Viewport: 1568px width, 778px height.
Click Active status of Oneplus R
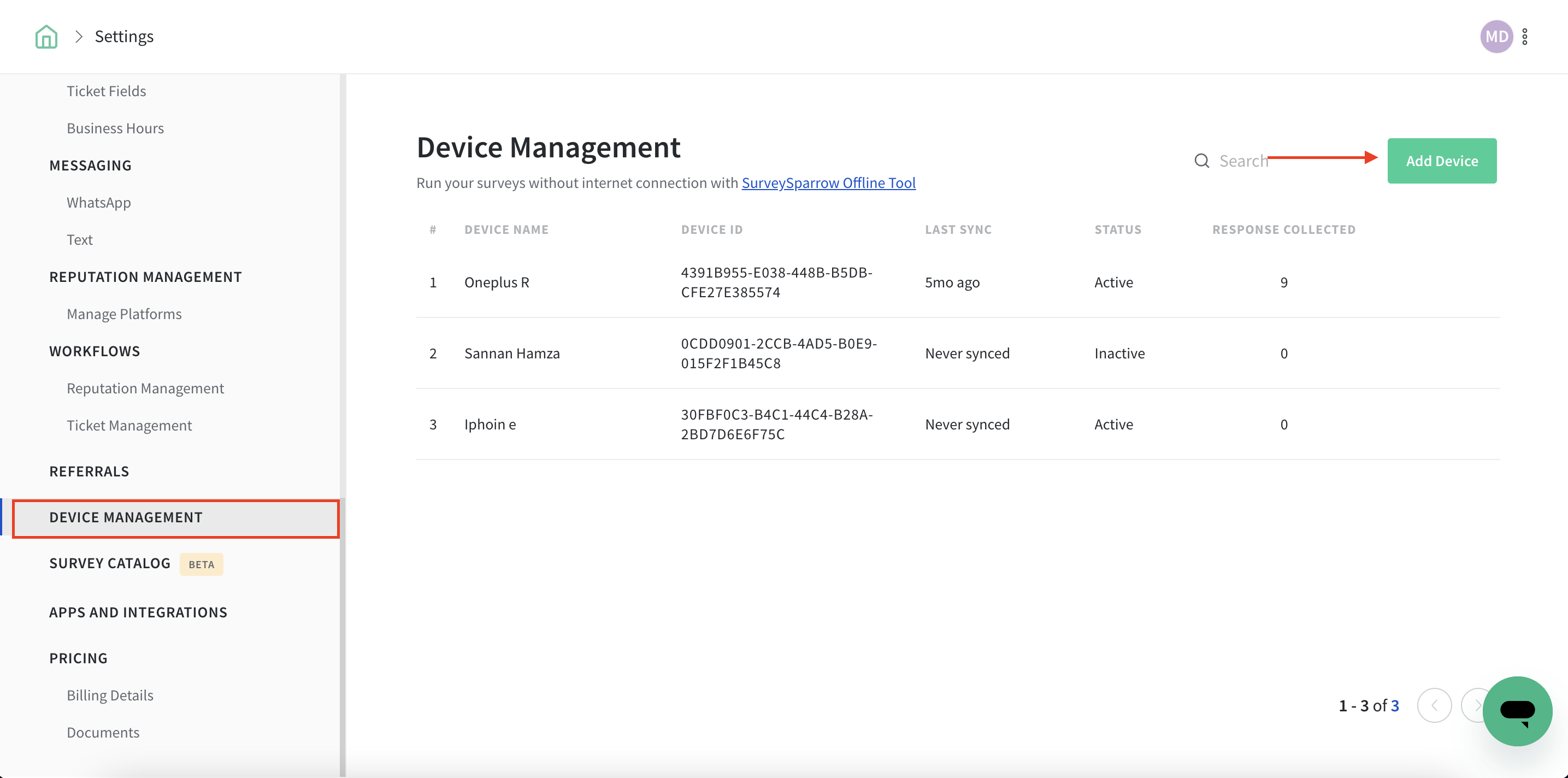(x=1113, y=282)
